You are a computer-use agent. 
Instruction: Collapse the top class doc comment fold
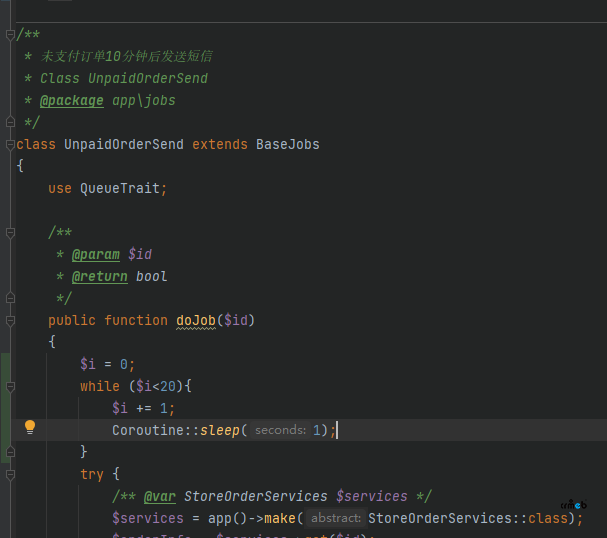tap(10, 34)
